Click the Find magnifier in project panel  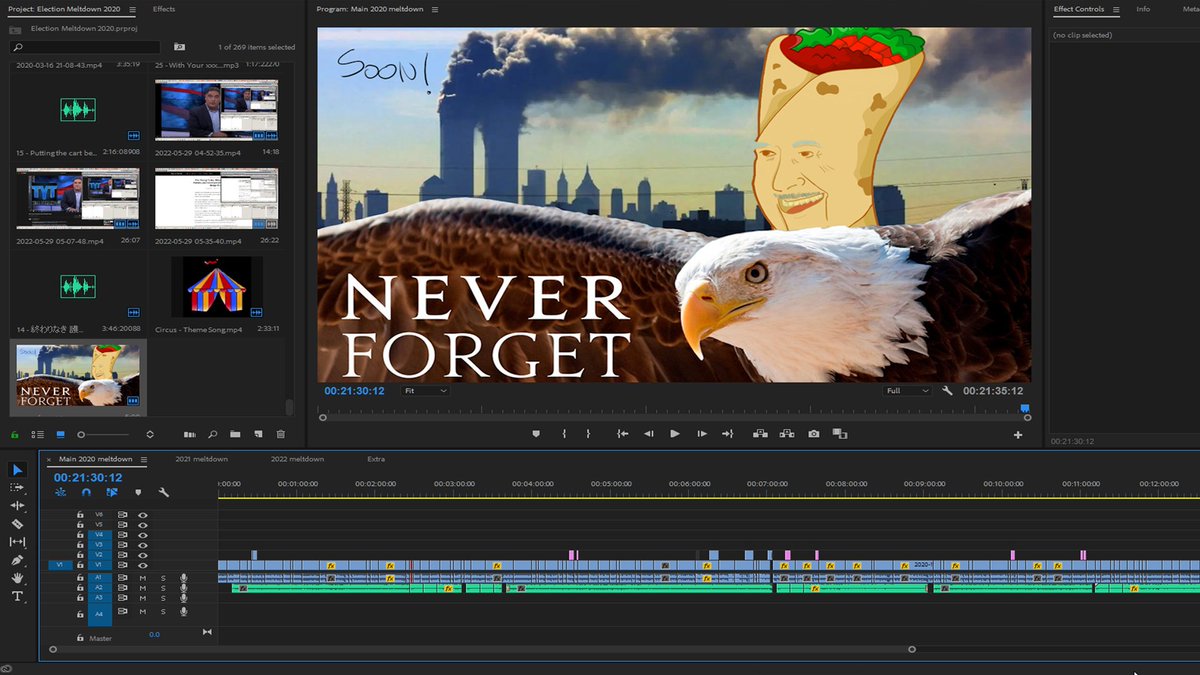point(212,434)
